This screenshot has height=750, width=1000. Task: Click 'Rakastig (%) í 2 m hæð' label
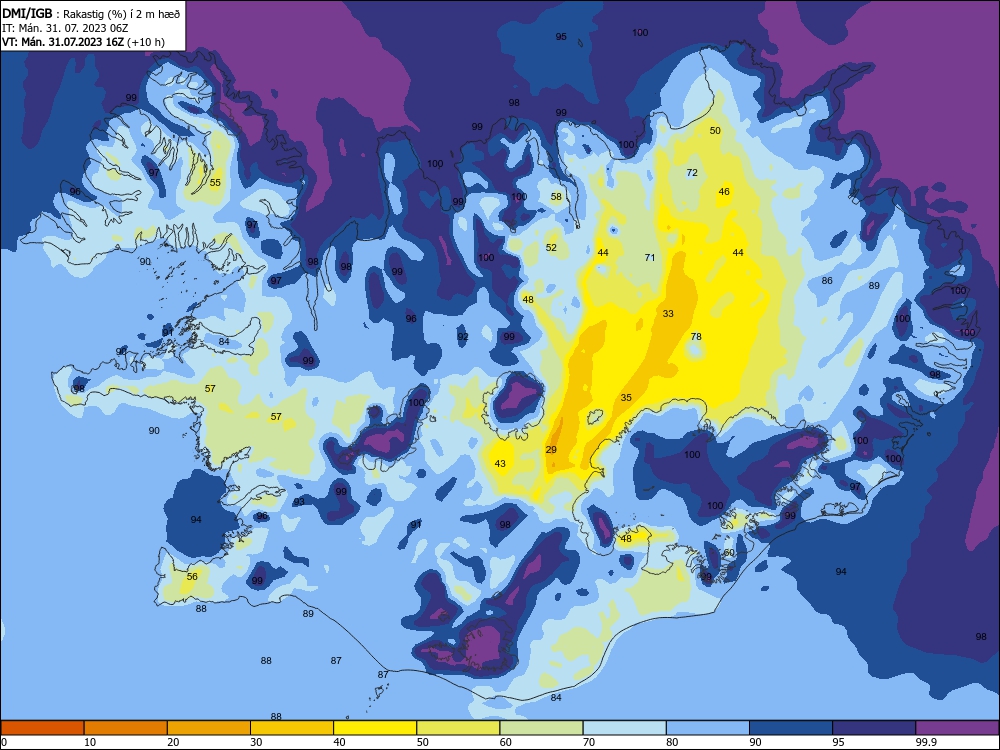tap(122, 14)
